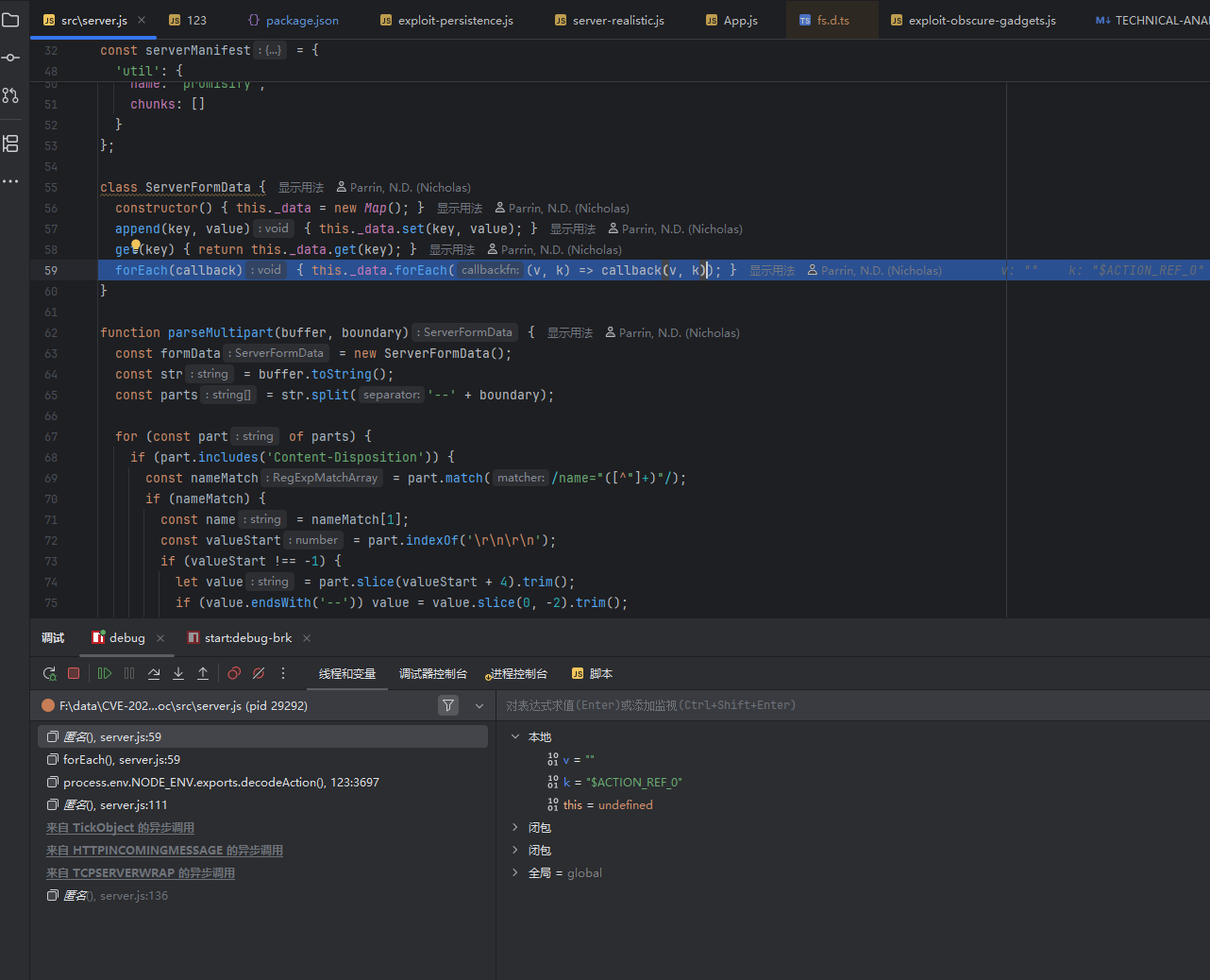
Task: Close the src\server.js editor tab
Action: pos(142,20)
